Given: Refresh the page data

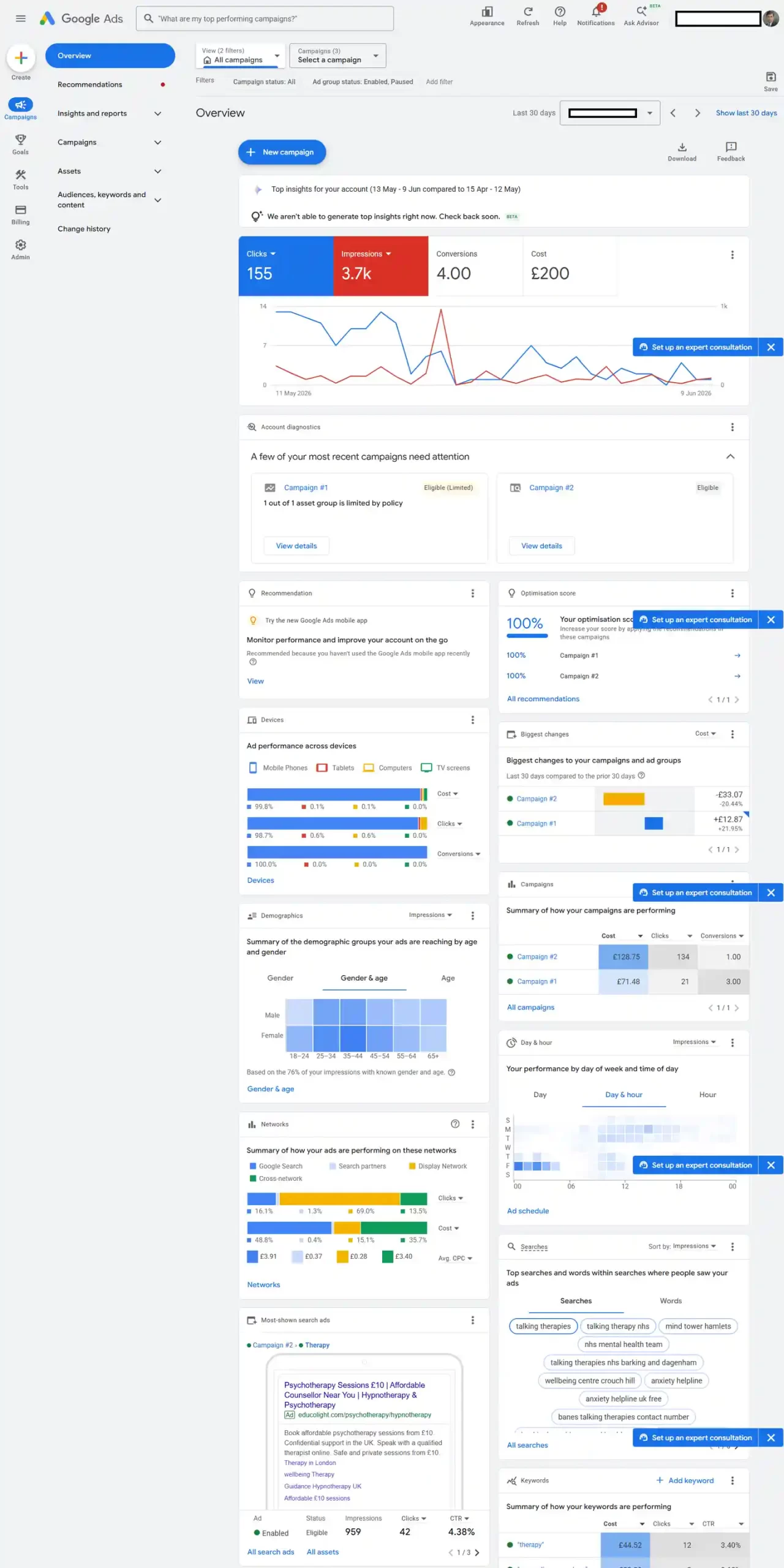Looking at the screenshot, I should pyautogui.click(x=527, y=16).
